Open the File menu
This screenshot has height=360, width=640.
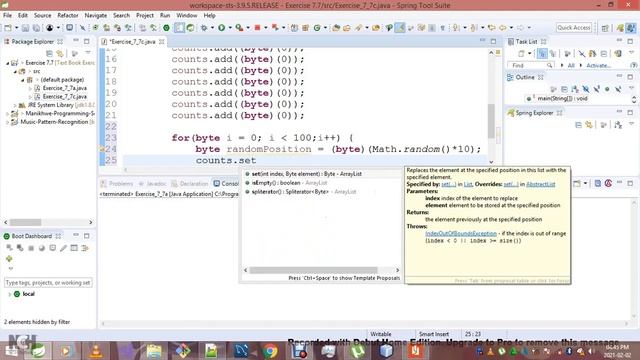click(7, 16)
